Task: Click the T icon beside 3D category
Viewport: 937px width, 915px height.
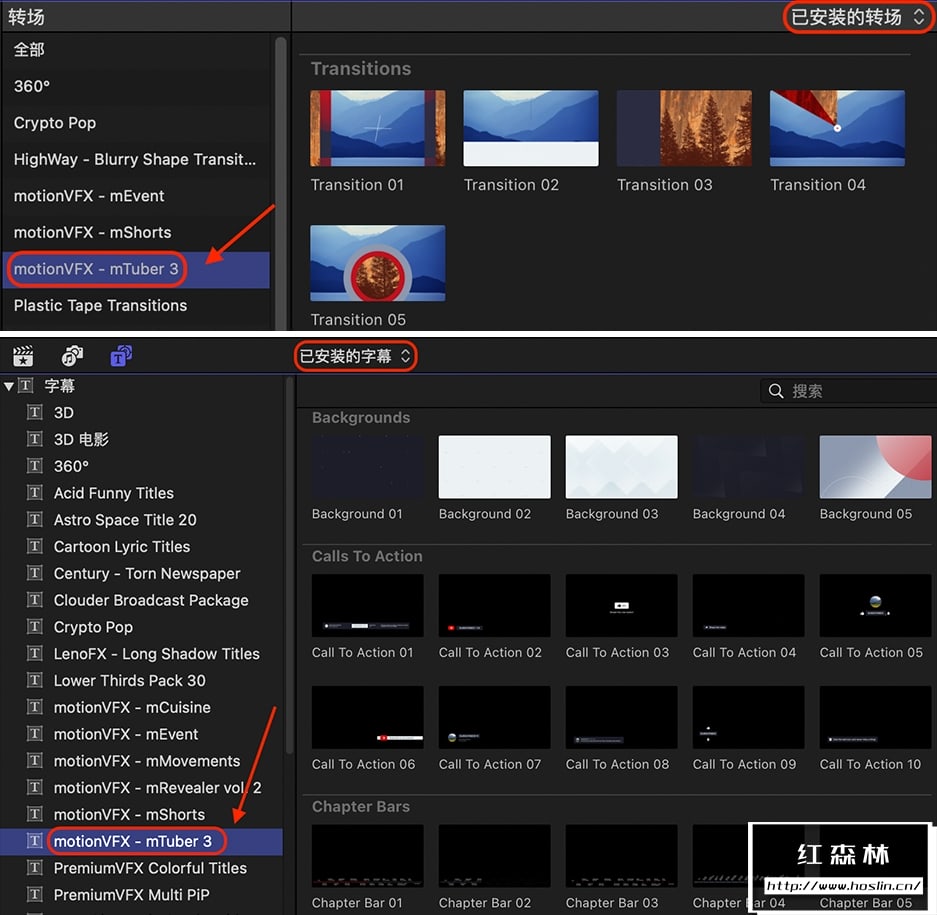Action: [x=35, y=412]
